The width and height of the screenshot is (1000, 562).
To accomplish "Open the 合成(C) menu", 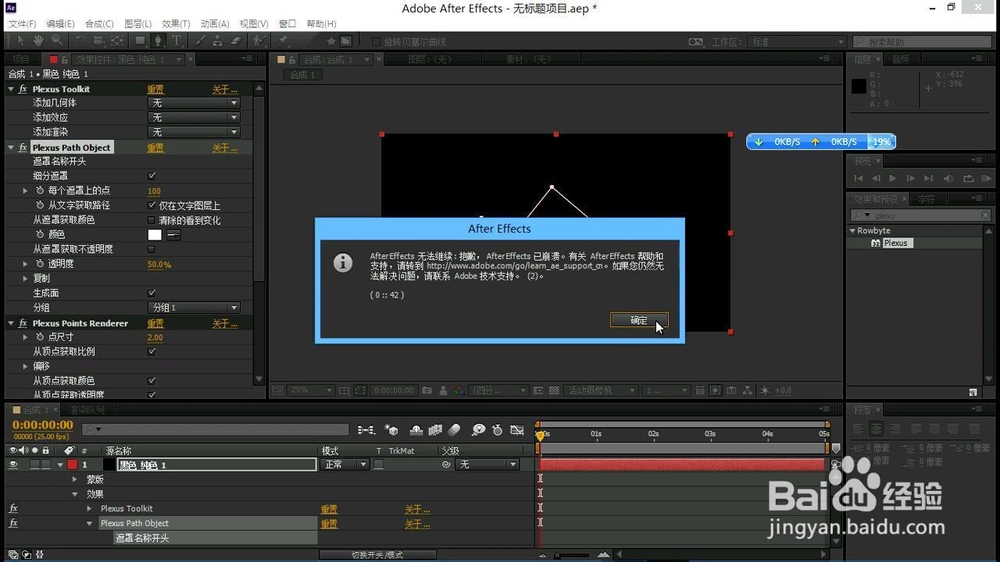I will pyautogui.click(x=99, y=24).
